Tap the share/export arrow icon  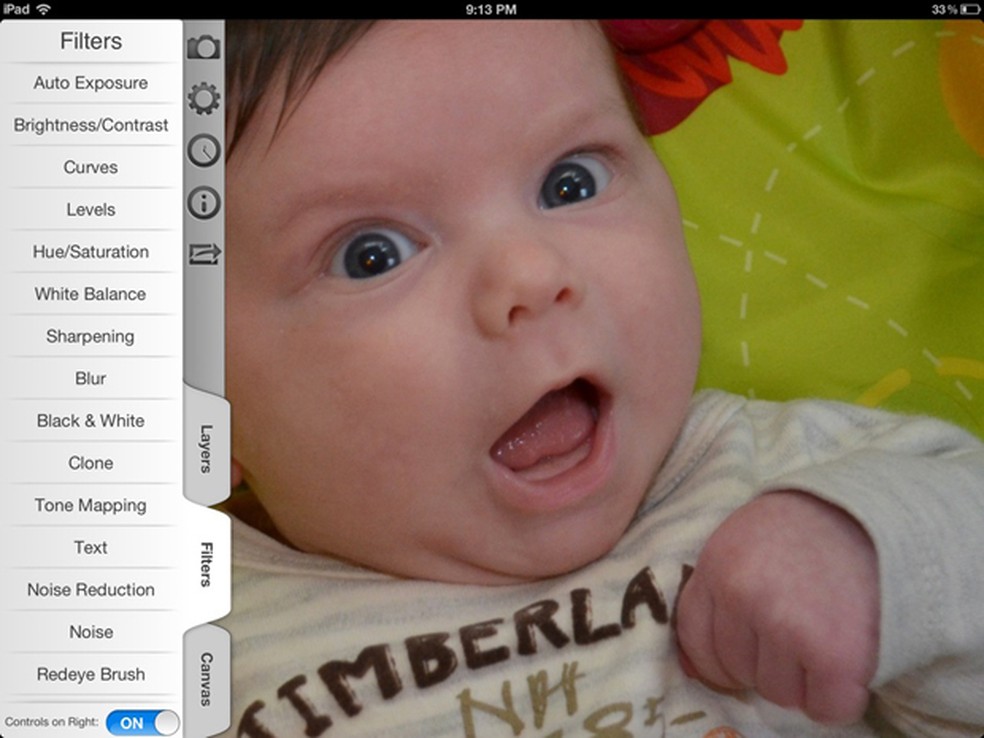click(x=205, y=254)
